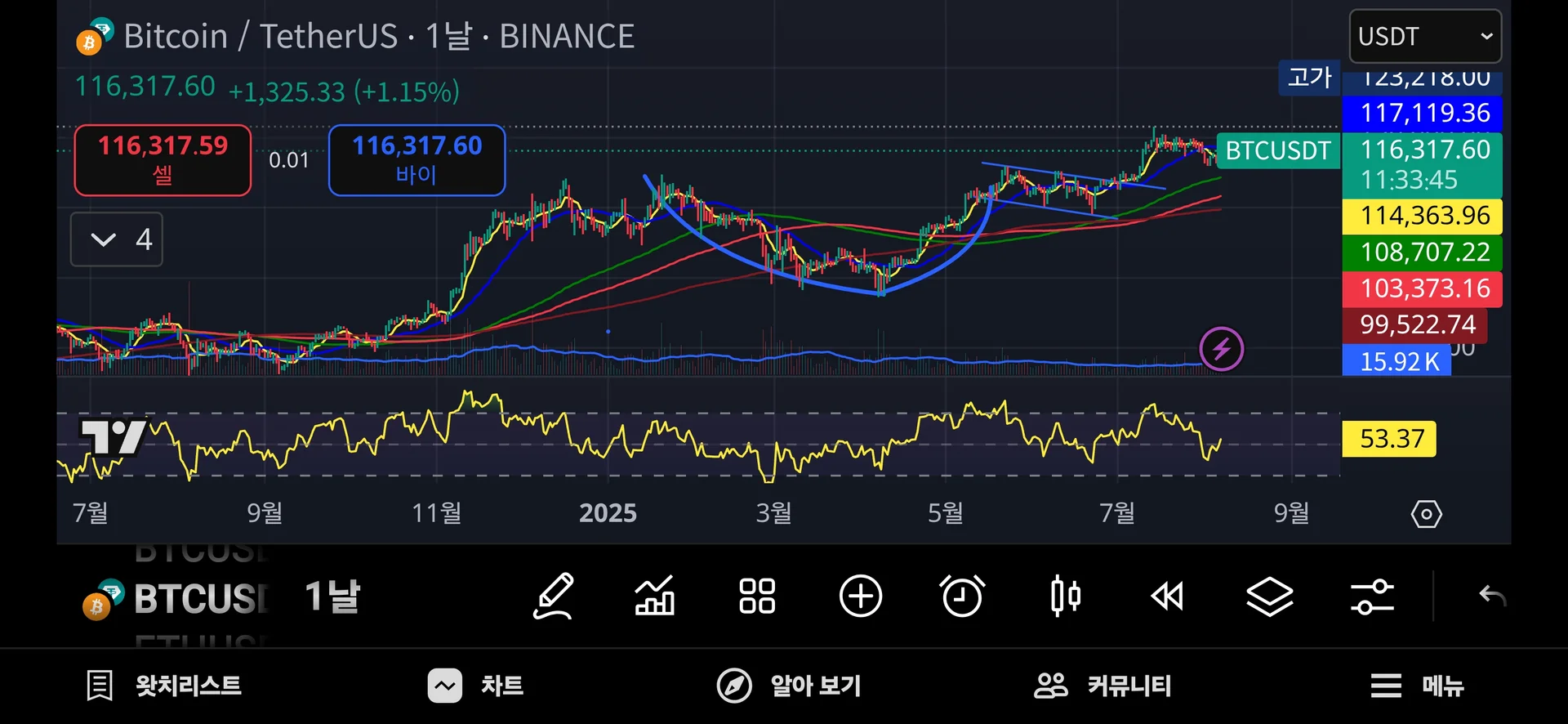Image resolution: width=1568 pixels, height=724 pixels.
Task: Change chart type with candlestick icon
Action: [x=1065, y=597]
